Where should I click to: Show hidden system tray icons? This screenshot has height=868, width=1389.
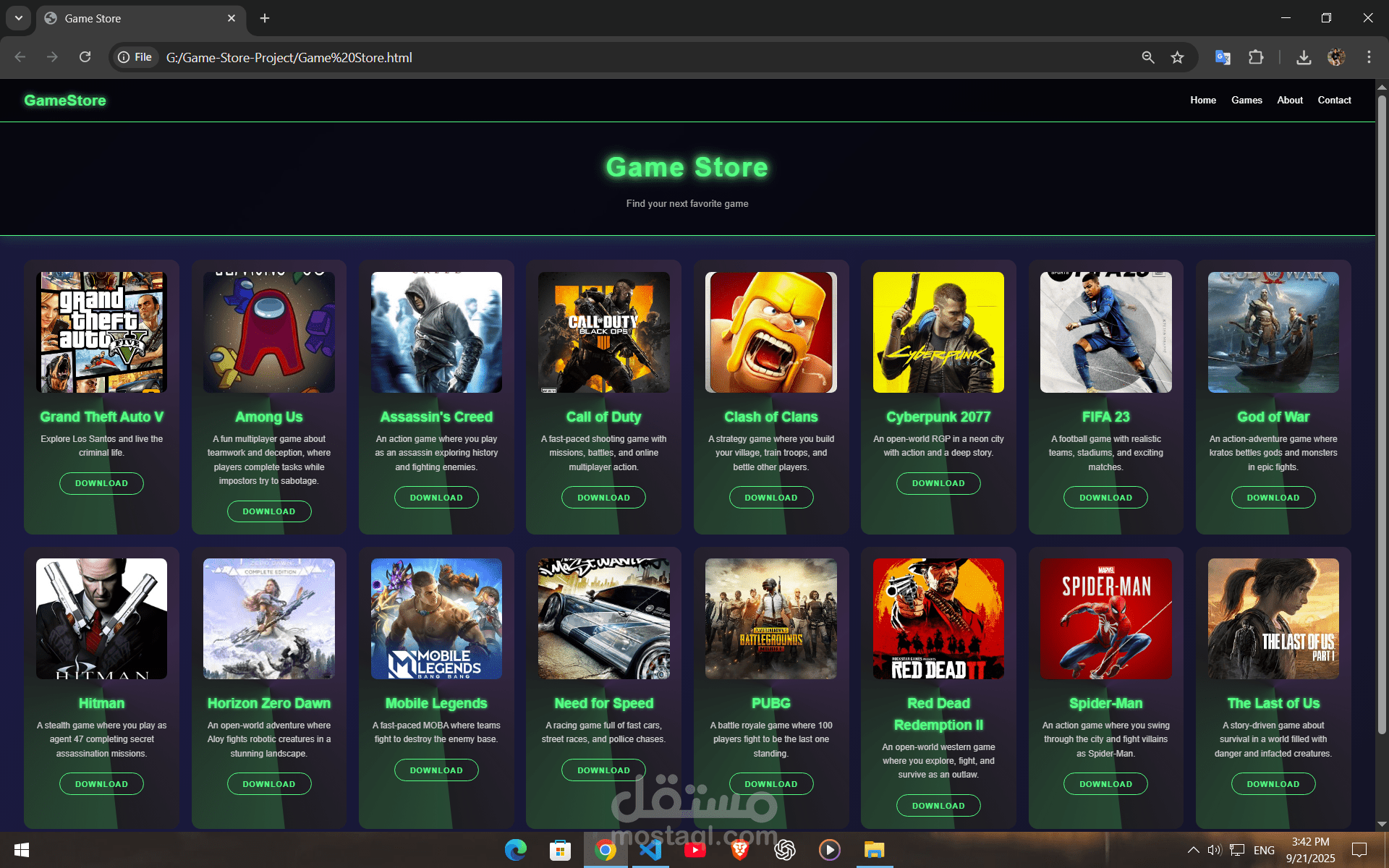pos(1194,850)
